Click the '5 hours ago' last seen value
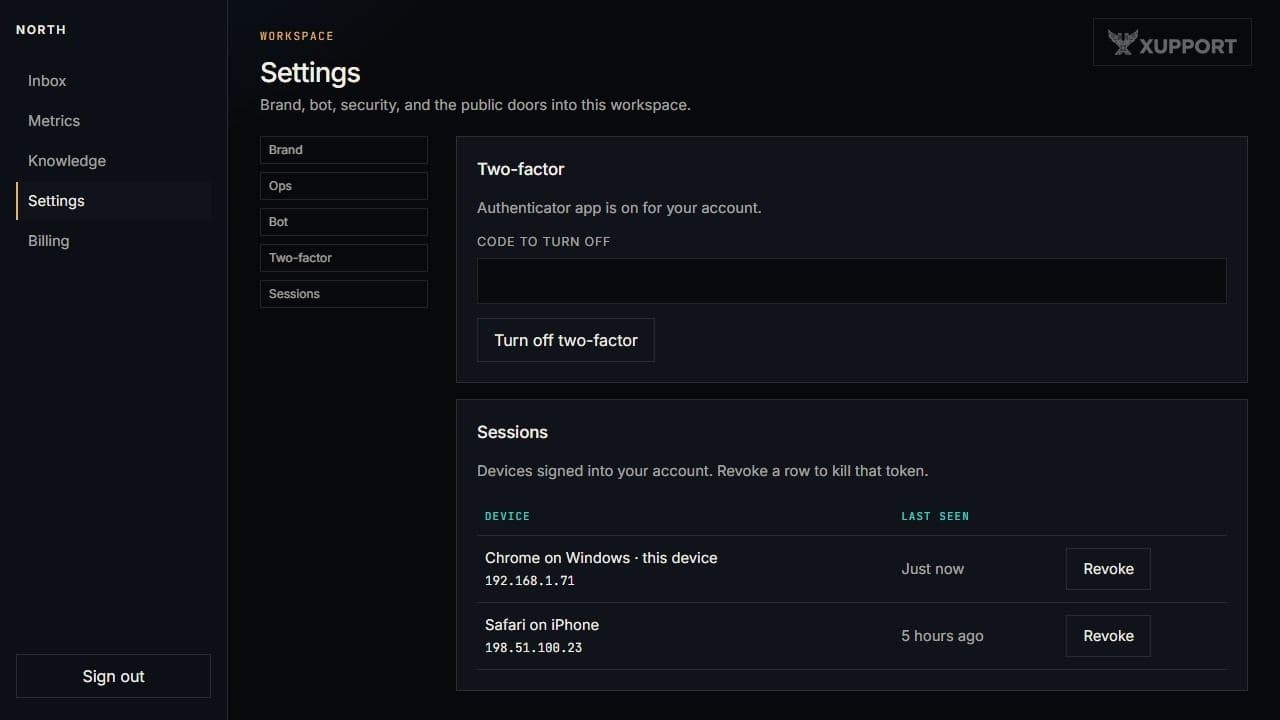 point(942,636)
